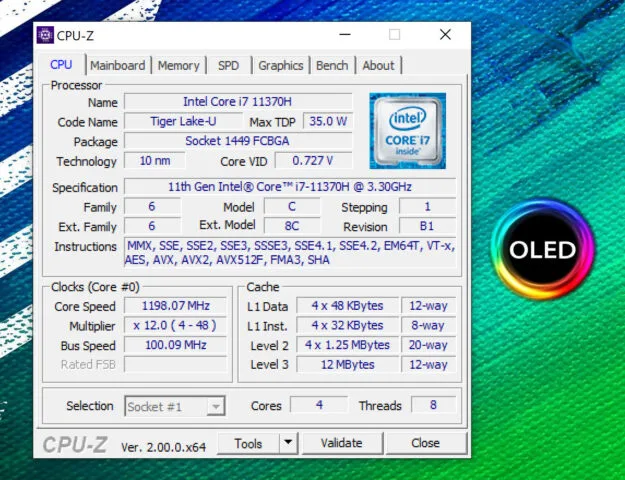This screenshot has height=480, width=625.
Task: Click the OLED rainbow ring badge
Action: point(543,249)
